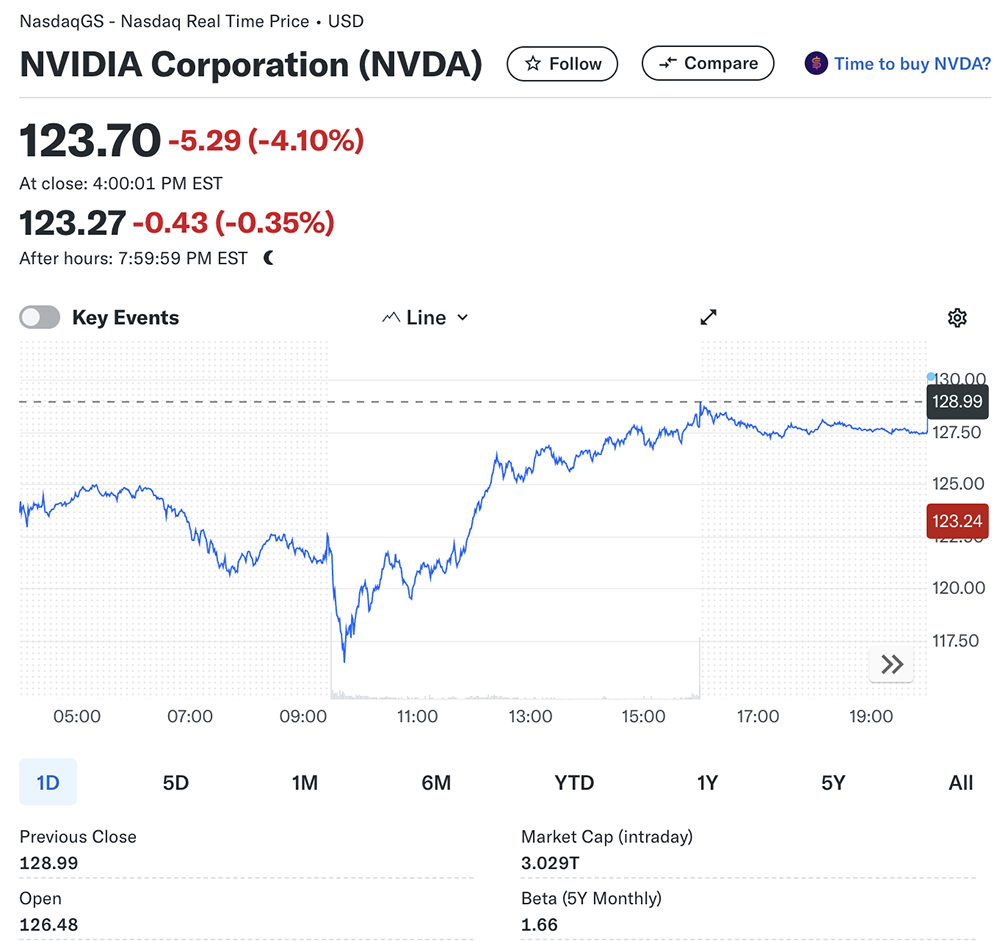Click the line chart type icon
1000x941 pixels.
391,318
